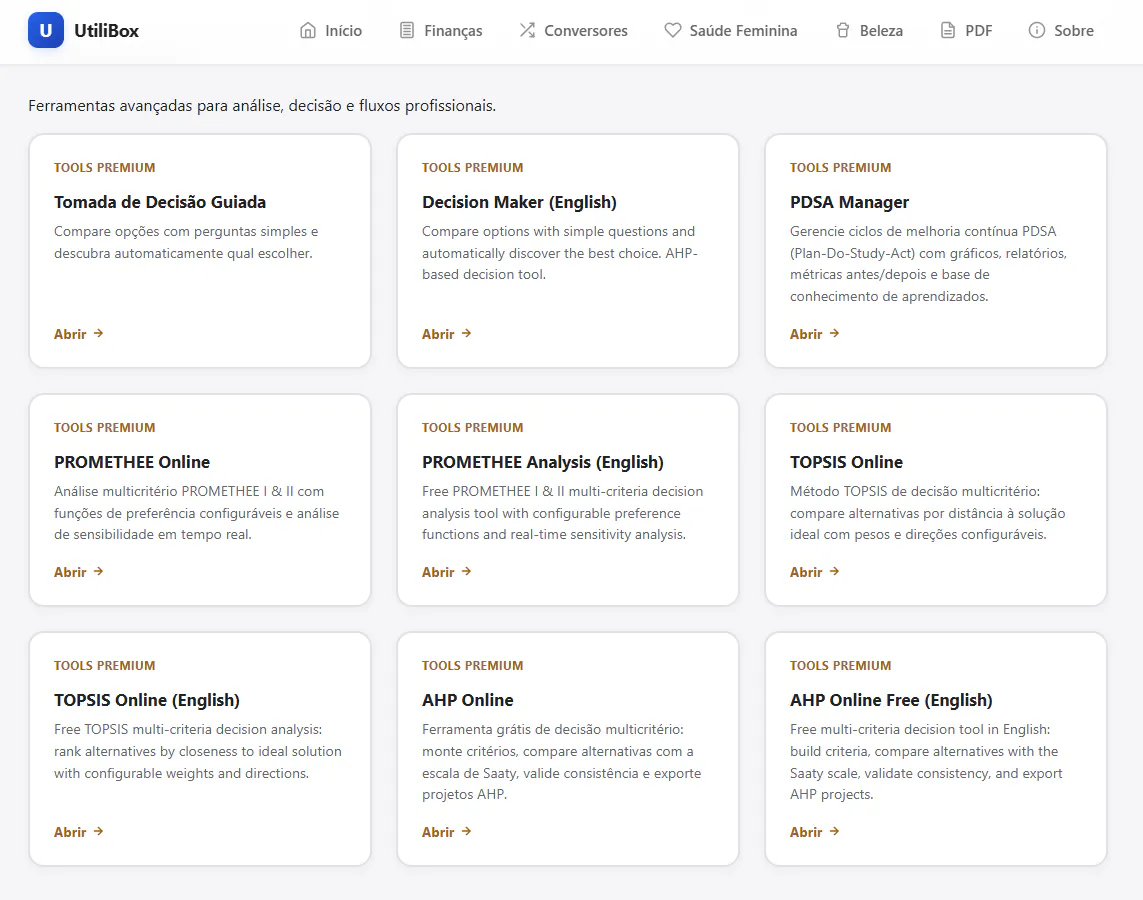Click the PDSA Manager title
This screenshot has width=1143, height=900.
click(849, 202)
